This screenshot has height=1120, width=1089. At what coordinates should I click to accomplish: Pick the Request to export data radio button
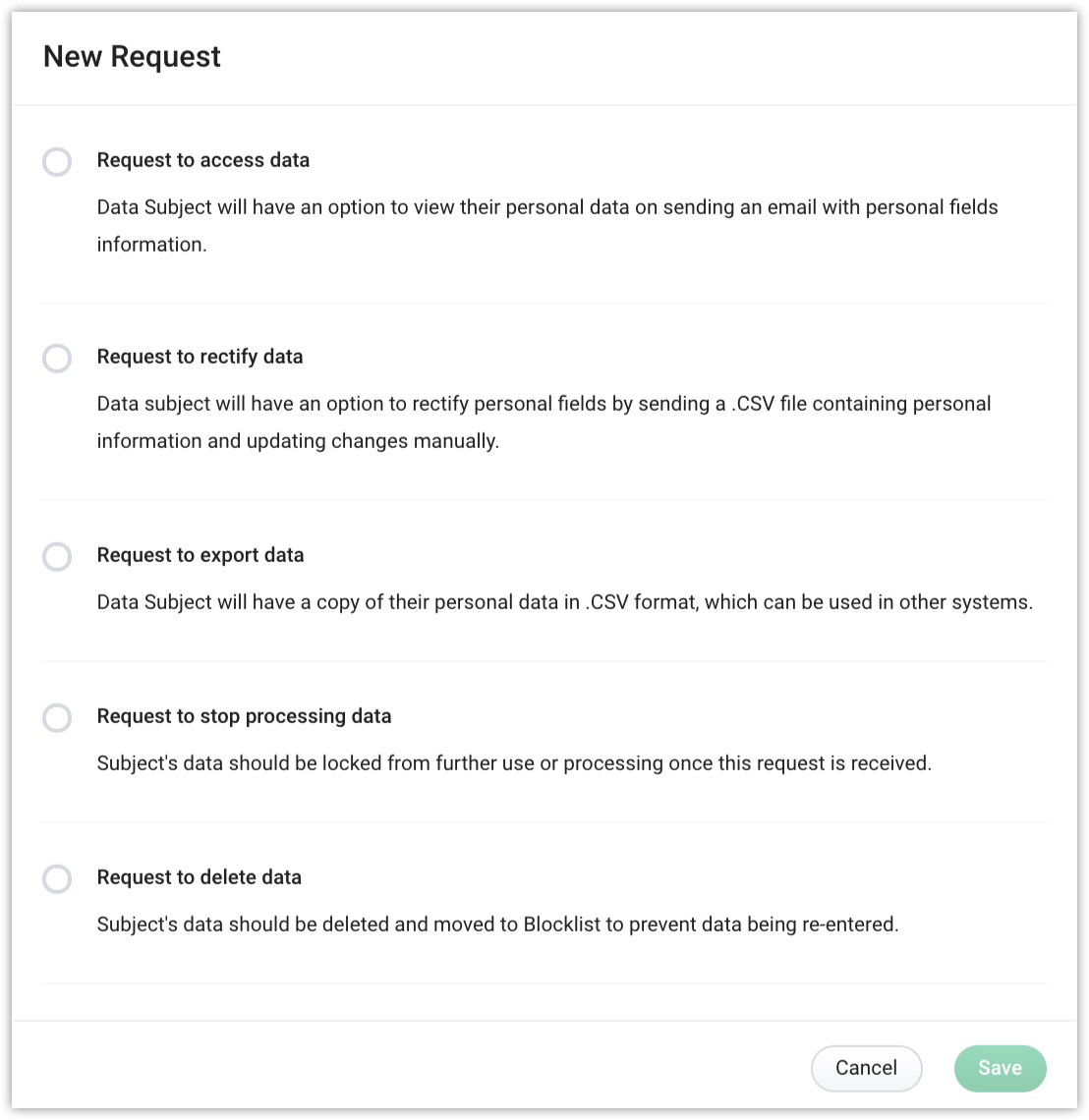click(57, 556)
